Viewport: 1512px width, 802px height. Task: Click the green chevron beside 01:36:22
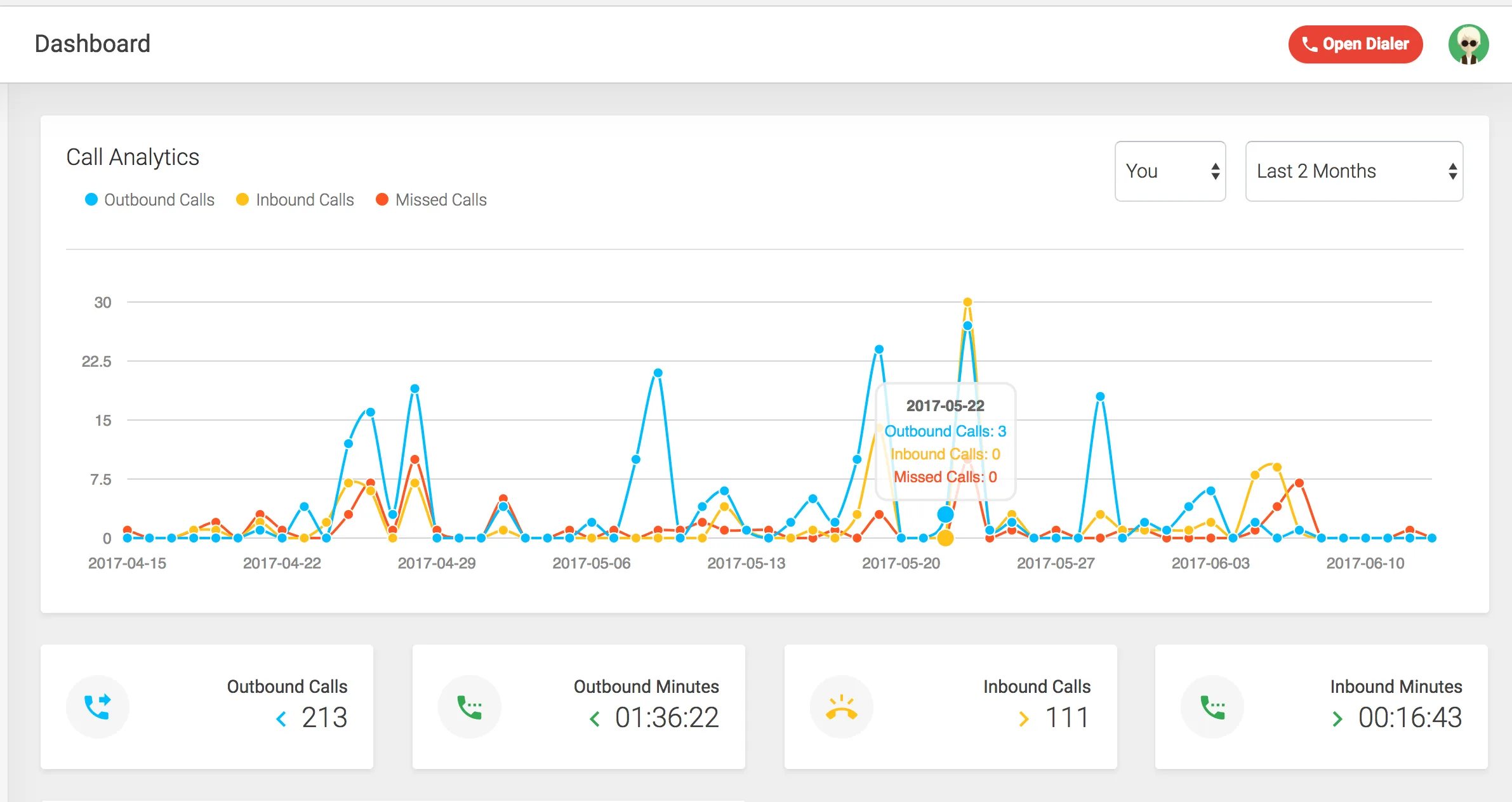coord(595,719)
